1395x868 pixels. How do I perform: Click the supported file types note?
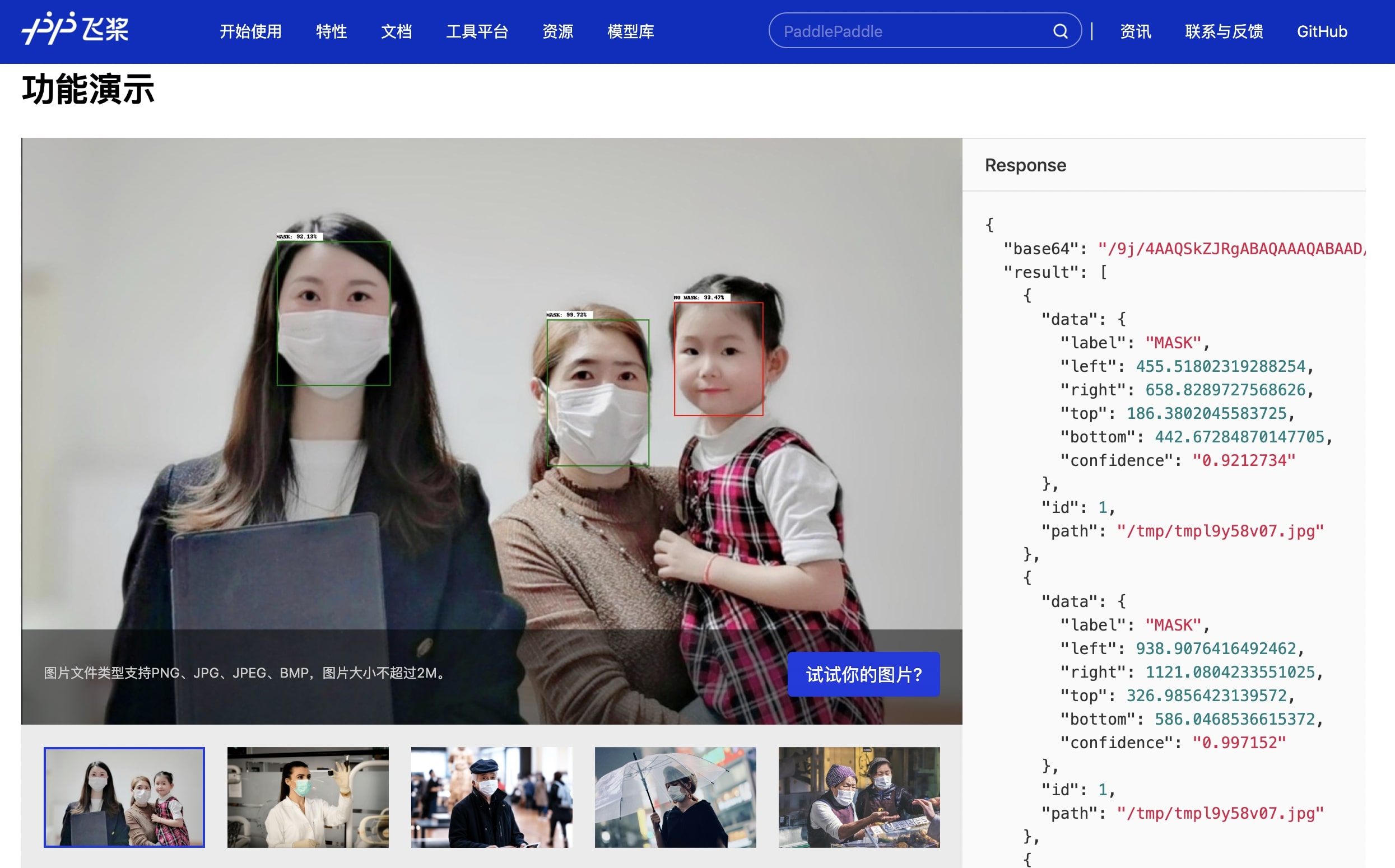(x=247, y=673)
